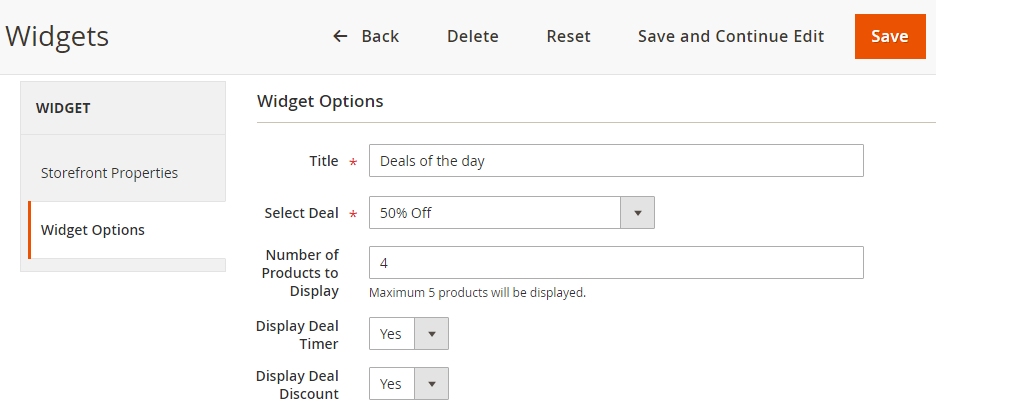
Task: Click the Yes value for Deal Timer
Action: pos(391,334)
